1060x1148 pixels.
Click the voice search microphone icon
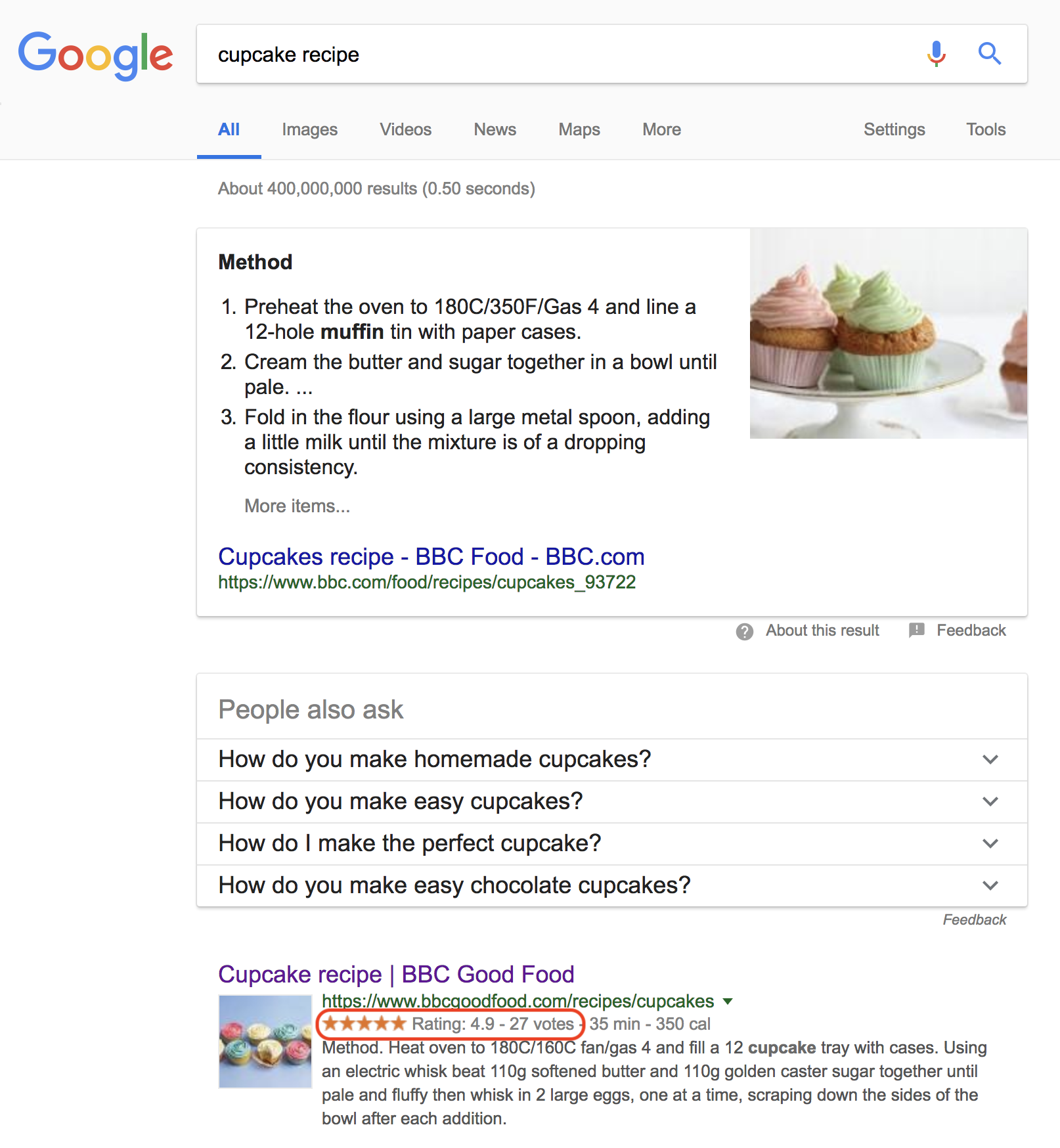click(x=936, y=54)
